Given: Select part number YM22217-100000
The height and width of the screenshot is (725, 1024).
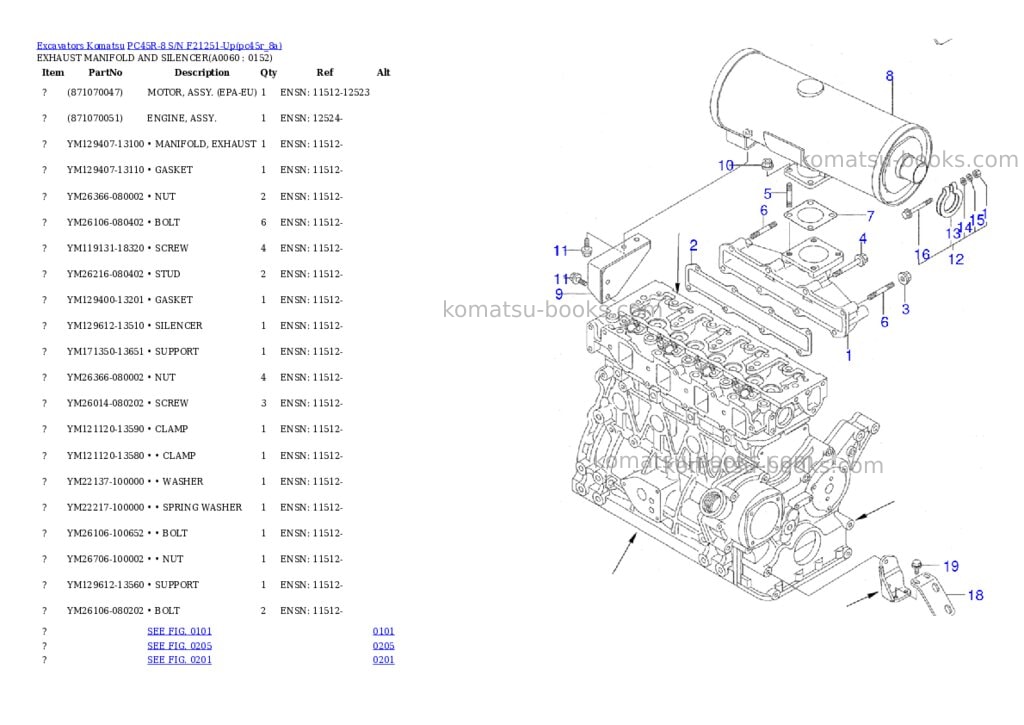Looking at the screenshot, I should [105, 507].
